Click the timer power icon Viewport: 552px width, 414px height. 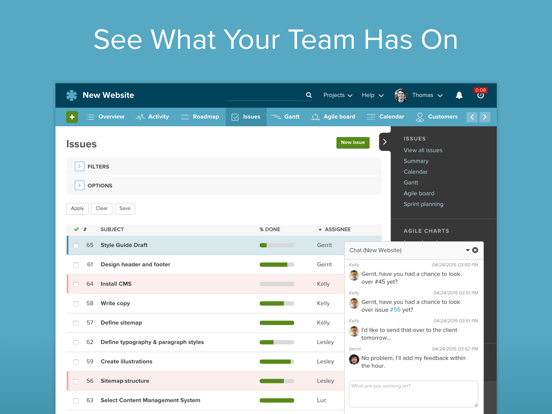[480, 96]
